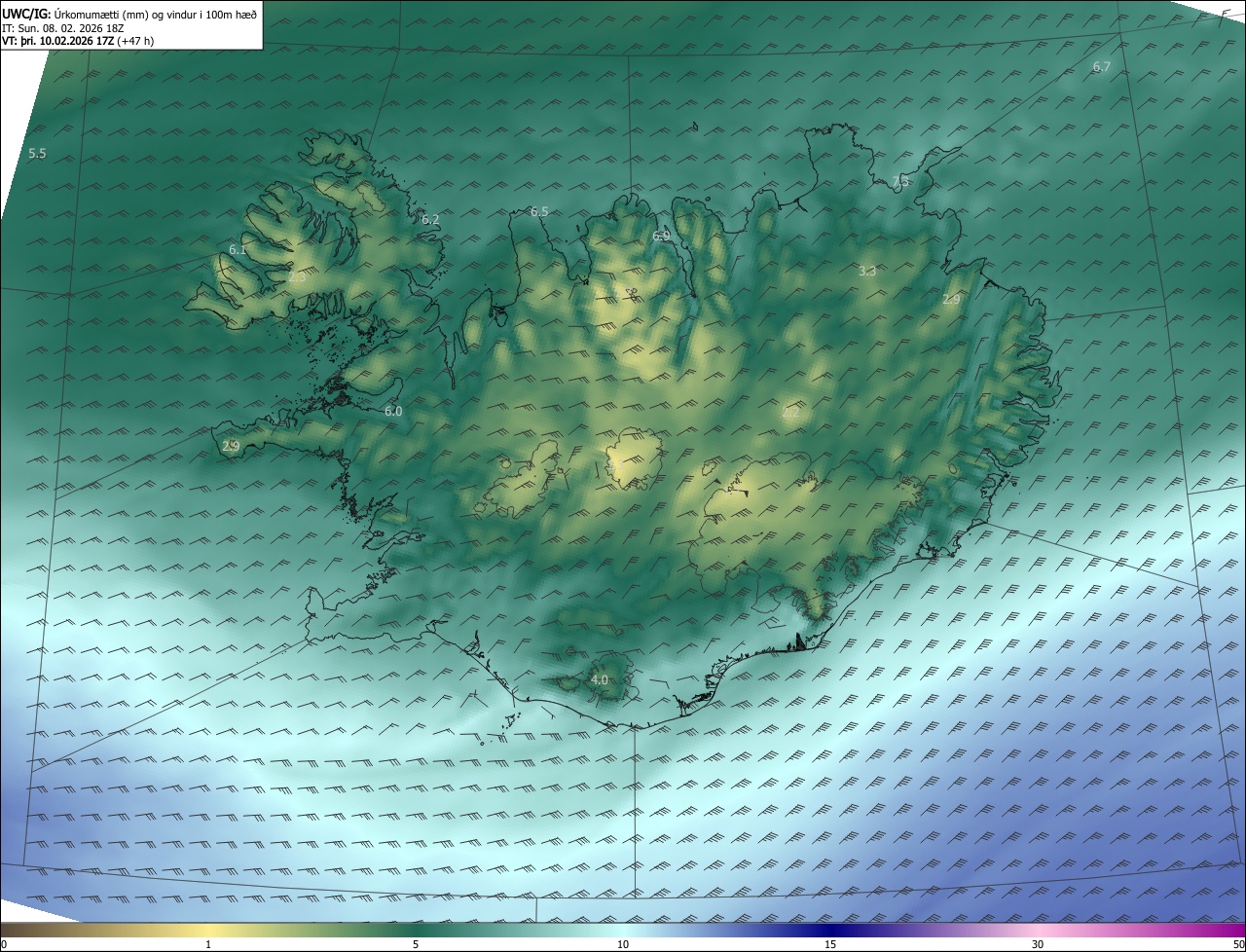
Task: Select the 6.1 value label in the Westfjords
Action: (238, 250)
